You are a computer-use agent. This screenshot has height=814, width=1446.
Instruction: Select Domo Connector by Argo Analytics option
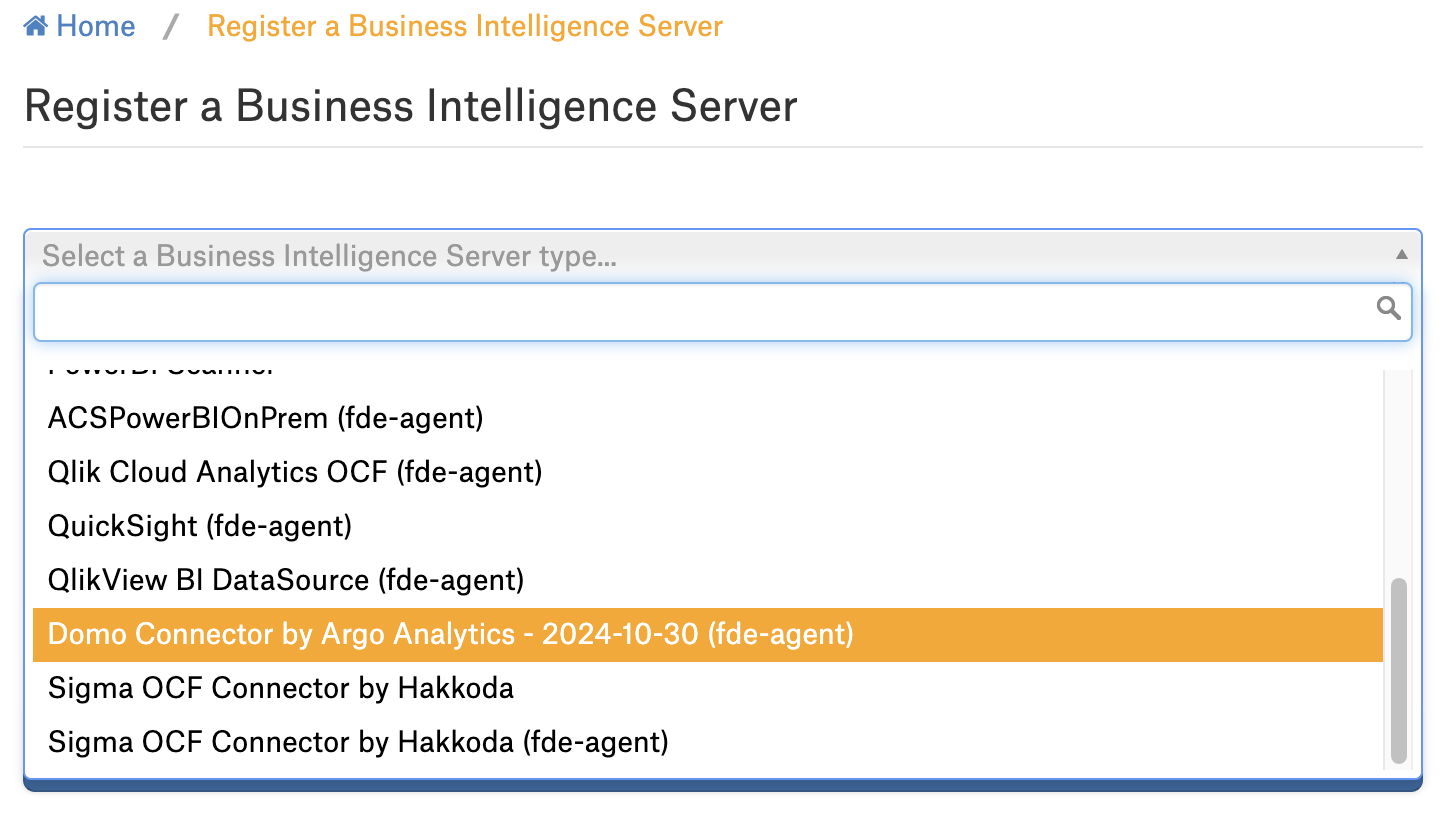708,634
